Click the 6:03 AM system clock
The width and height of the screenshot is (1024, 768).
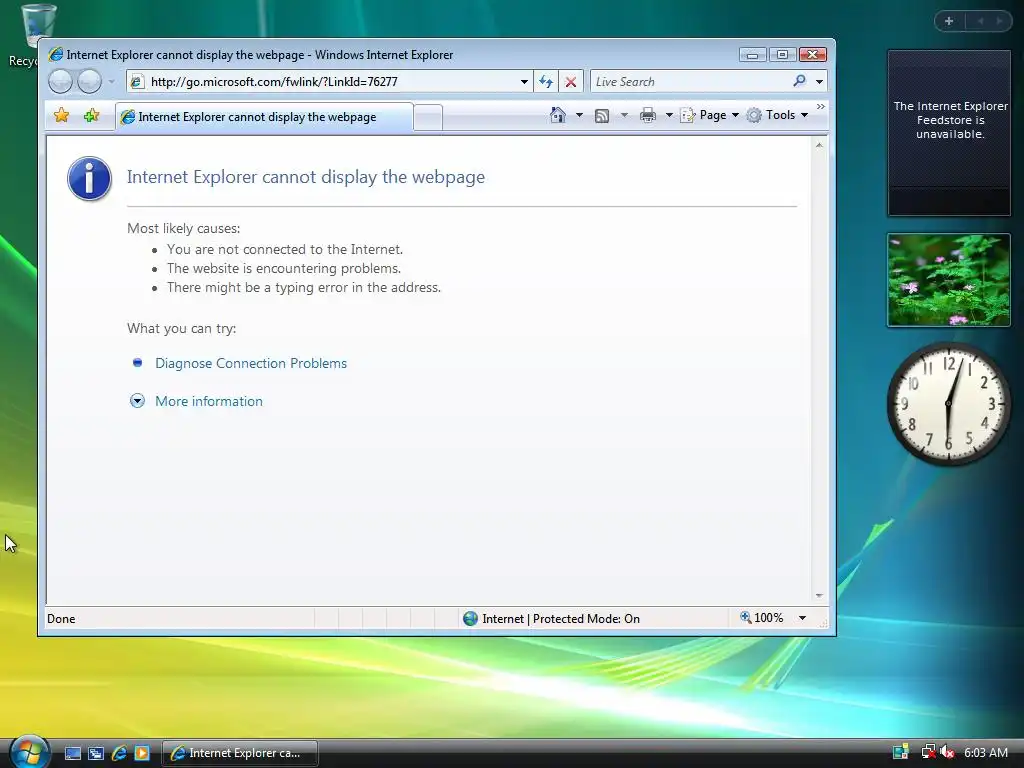point(985,752)
